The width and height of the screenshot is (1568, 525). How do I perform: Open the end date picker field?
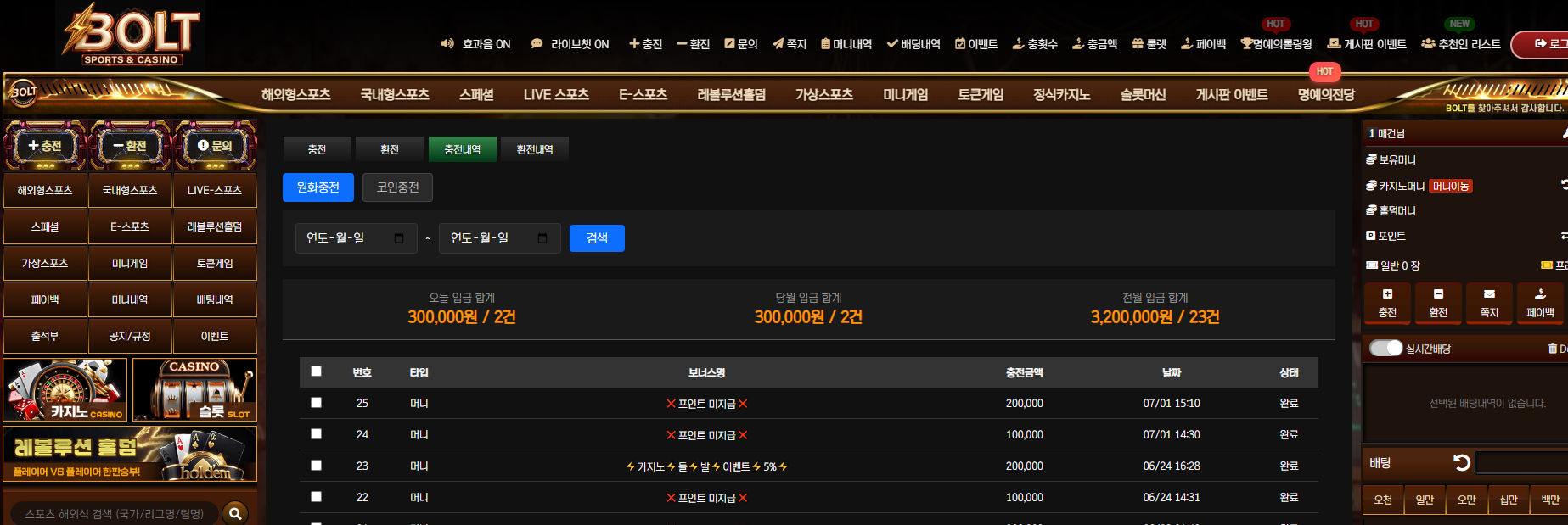(500, 238)
